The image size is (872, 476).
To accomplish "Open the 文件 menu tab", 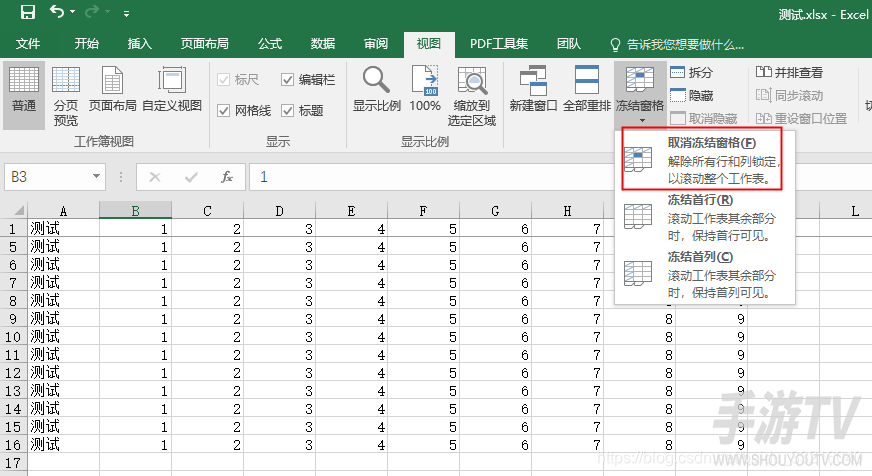I will click(28, 44).
